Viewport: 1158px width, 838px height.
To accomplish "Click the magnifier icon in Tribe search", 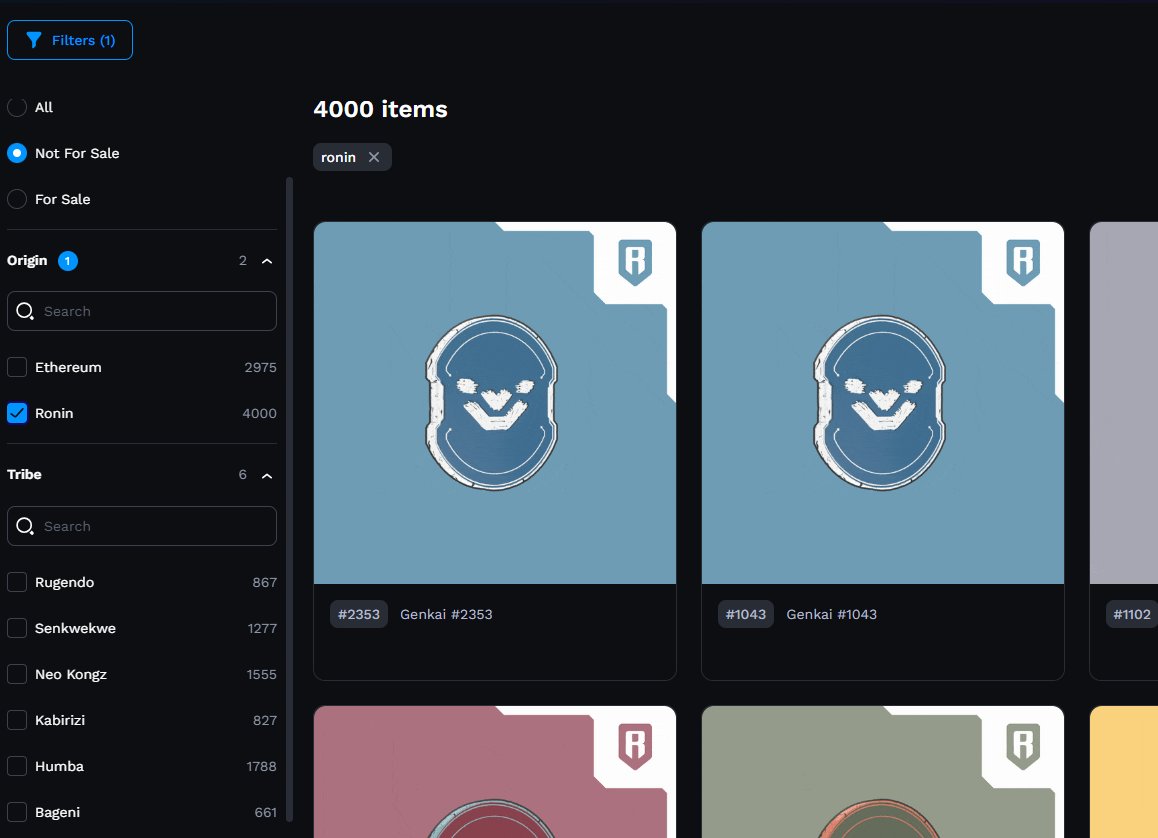I will 25,526.
